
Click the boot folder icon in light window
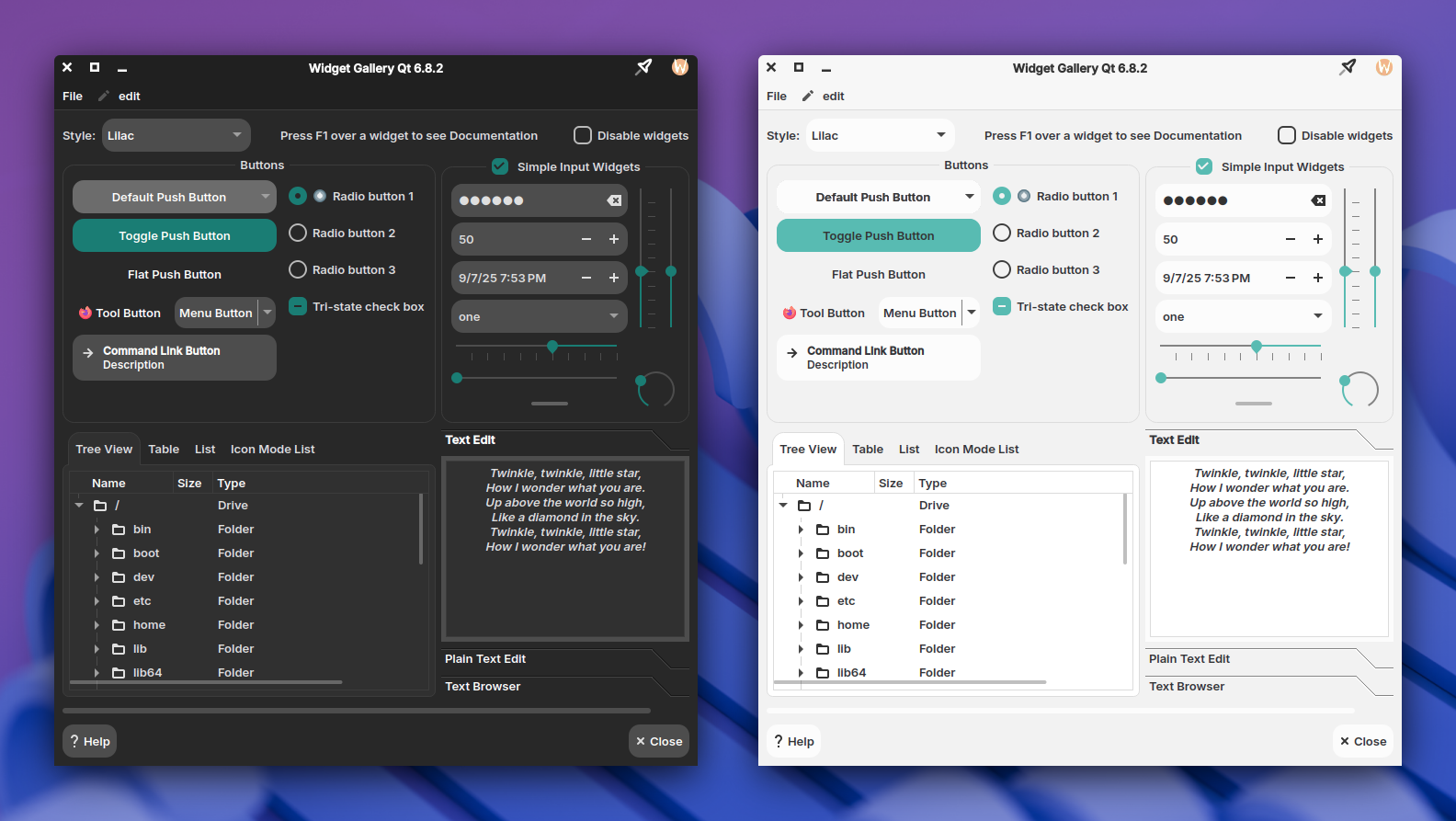coord(823,553)
